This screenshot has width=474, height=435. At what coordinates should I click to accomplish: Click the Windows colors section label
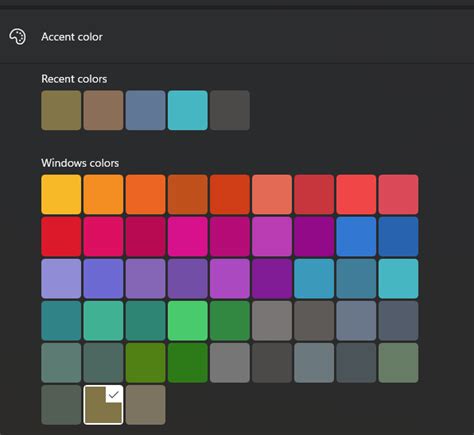pyautogui.click(x=80, y=163)
